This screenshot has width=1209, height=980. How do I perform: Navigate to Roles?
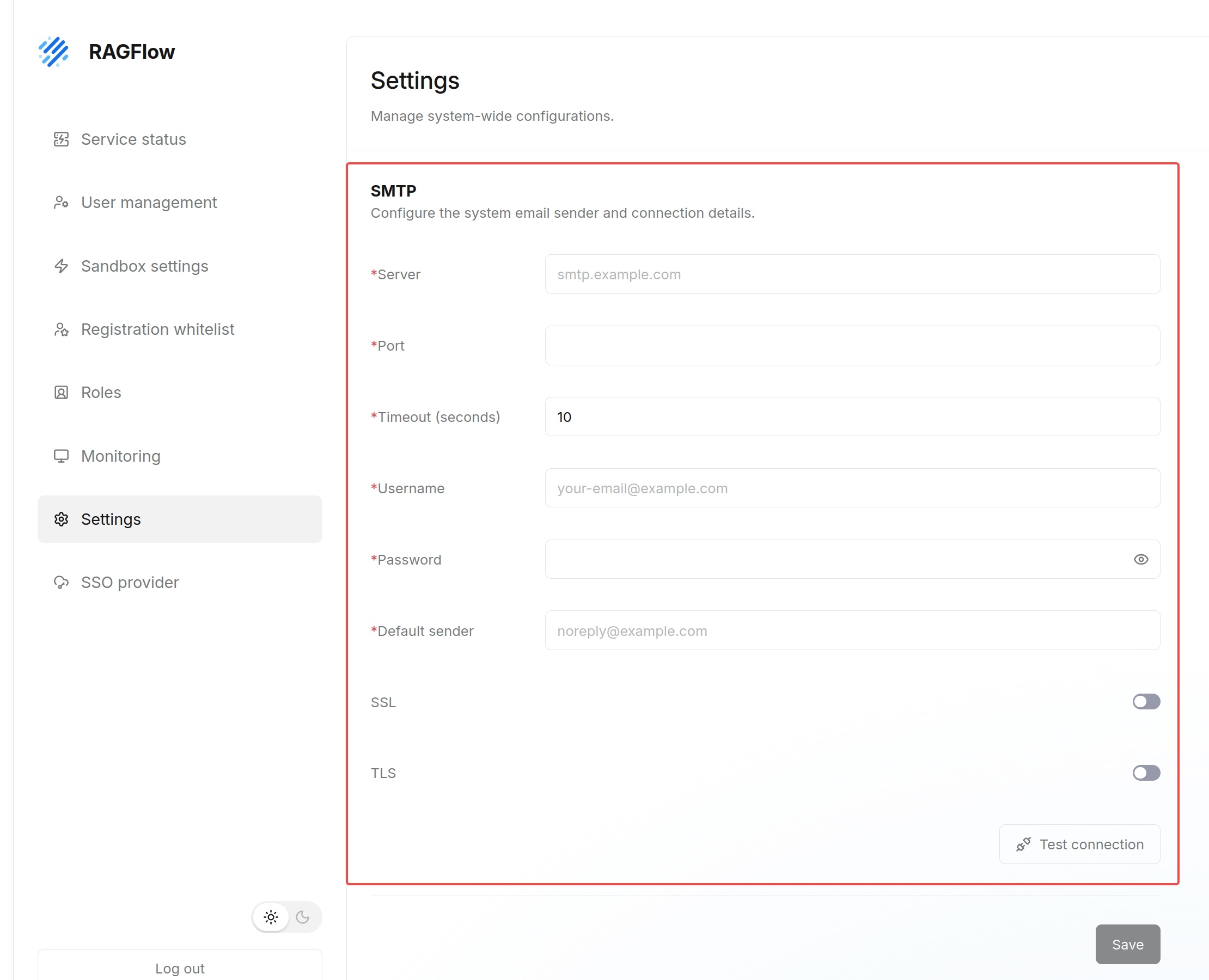pyautogui.click(x=180, y=393)
